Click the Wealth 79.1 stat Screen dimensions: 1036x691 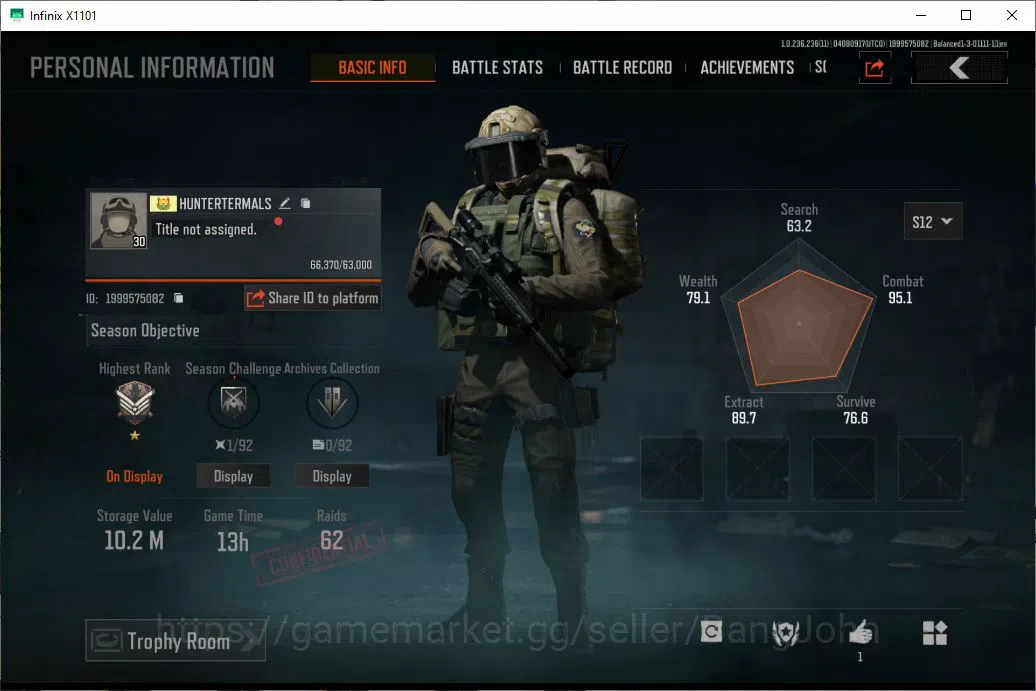(x=698, y=289)
